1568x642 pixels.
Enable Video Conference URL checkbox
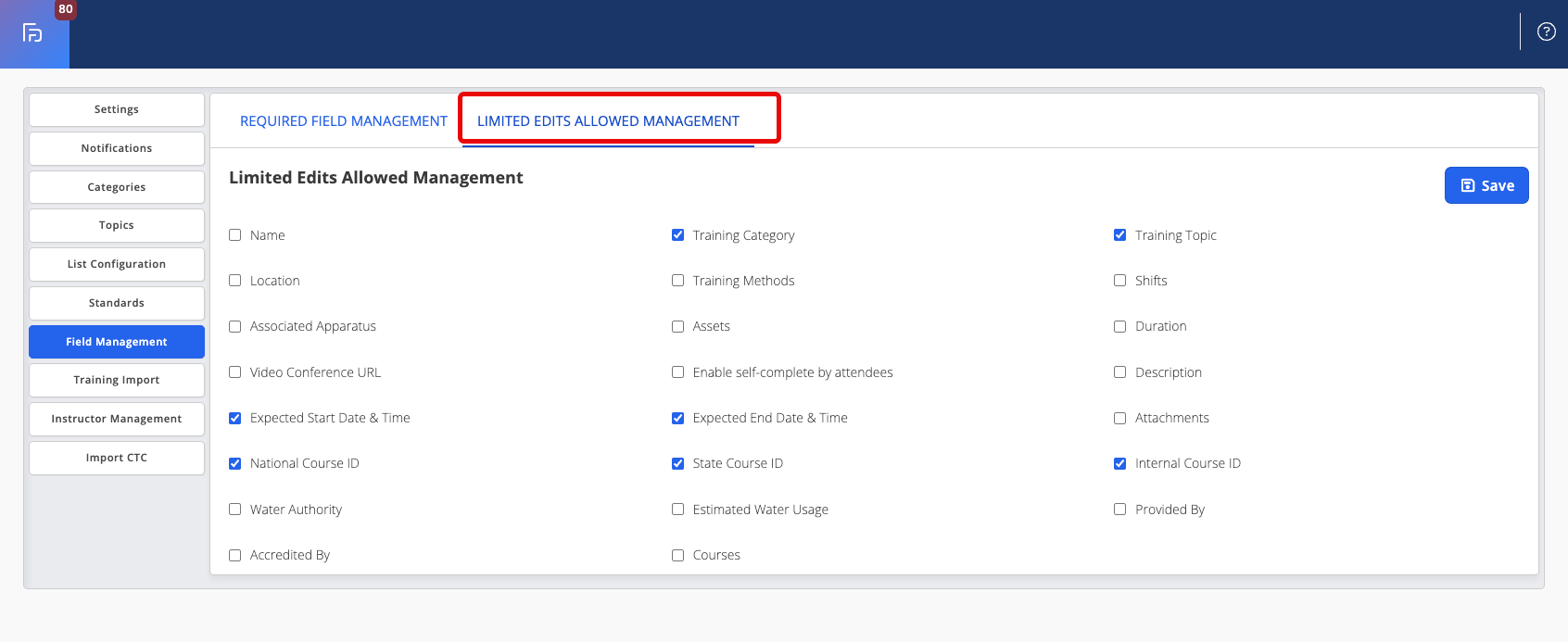pos(235,372)
